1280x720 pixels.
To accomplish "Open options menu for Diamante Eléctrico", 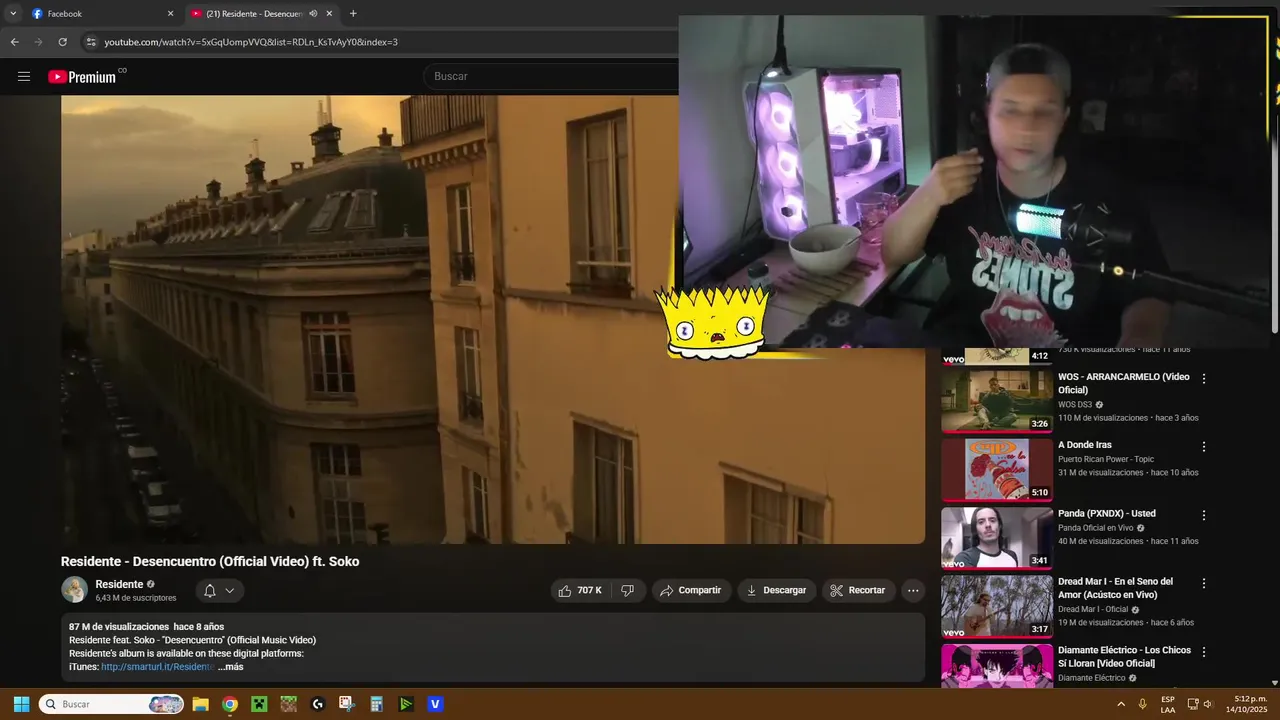I will click(x=1204, y=652).
